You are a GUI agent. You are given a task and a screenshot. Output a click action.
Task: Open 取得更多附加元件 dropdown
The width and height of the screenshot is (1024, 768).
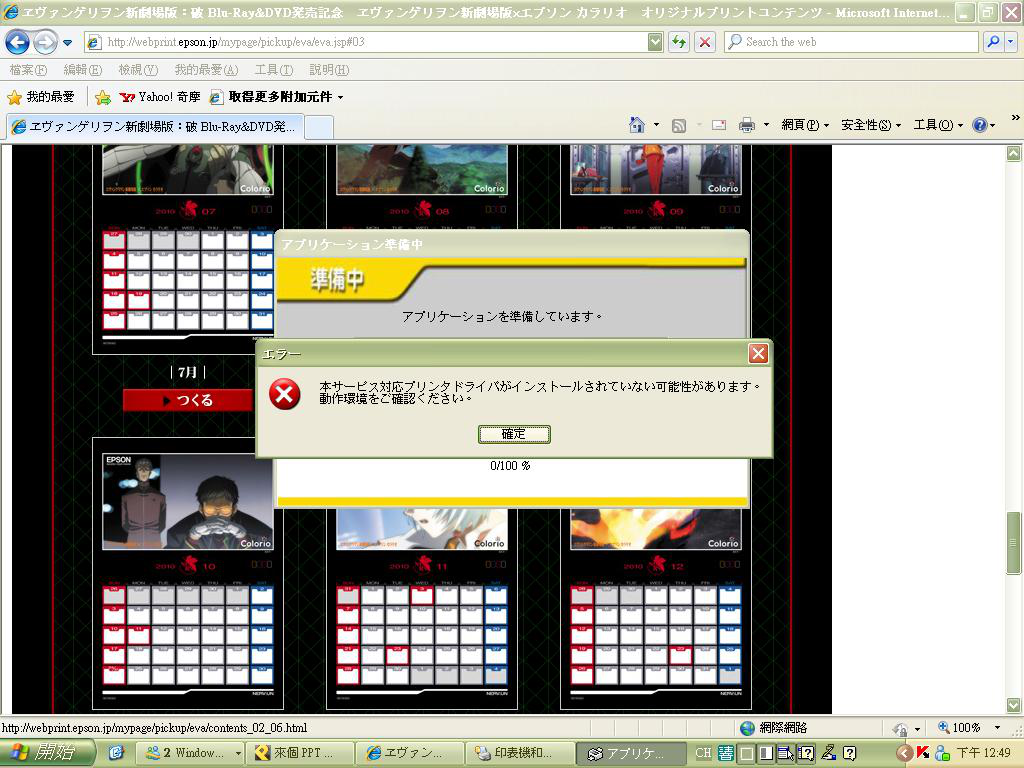[277, 97]
